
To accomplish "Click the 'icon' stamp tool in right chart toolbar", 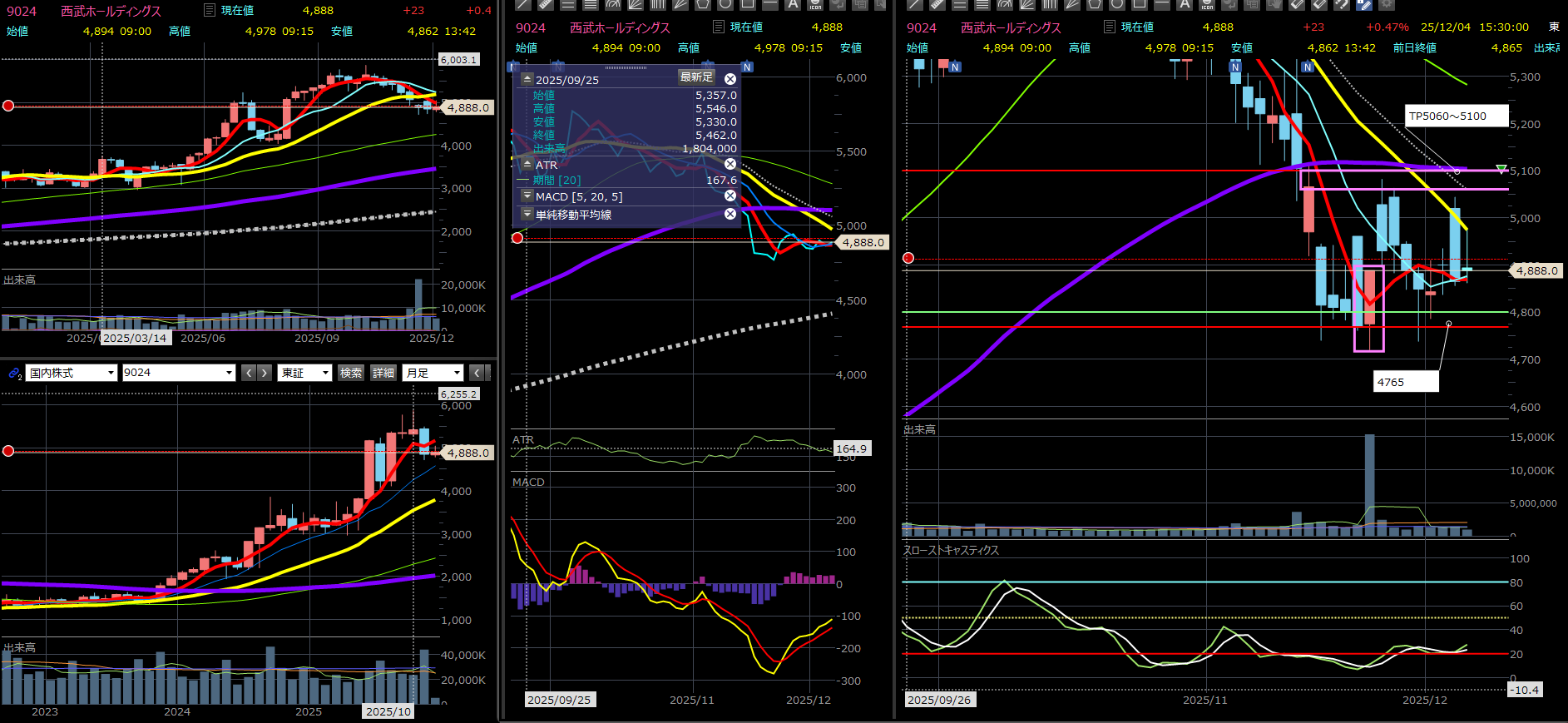I will [1207, 4].
